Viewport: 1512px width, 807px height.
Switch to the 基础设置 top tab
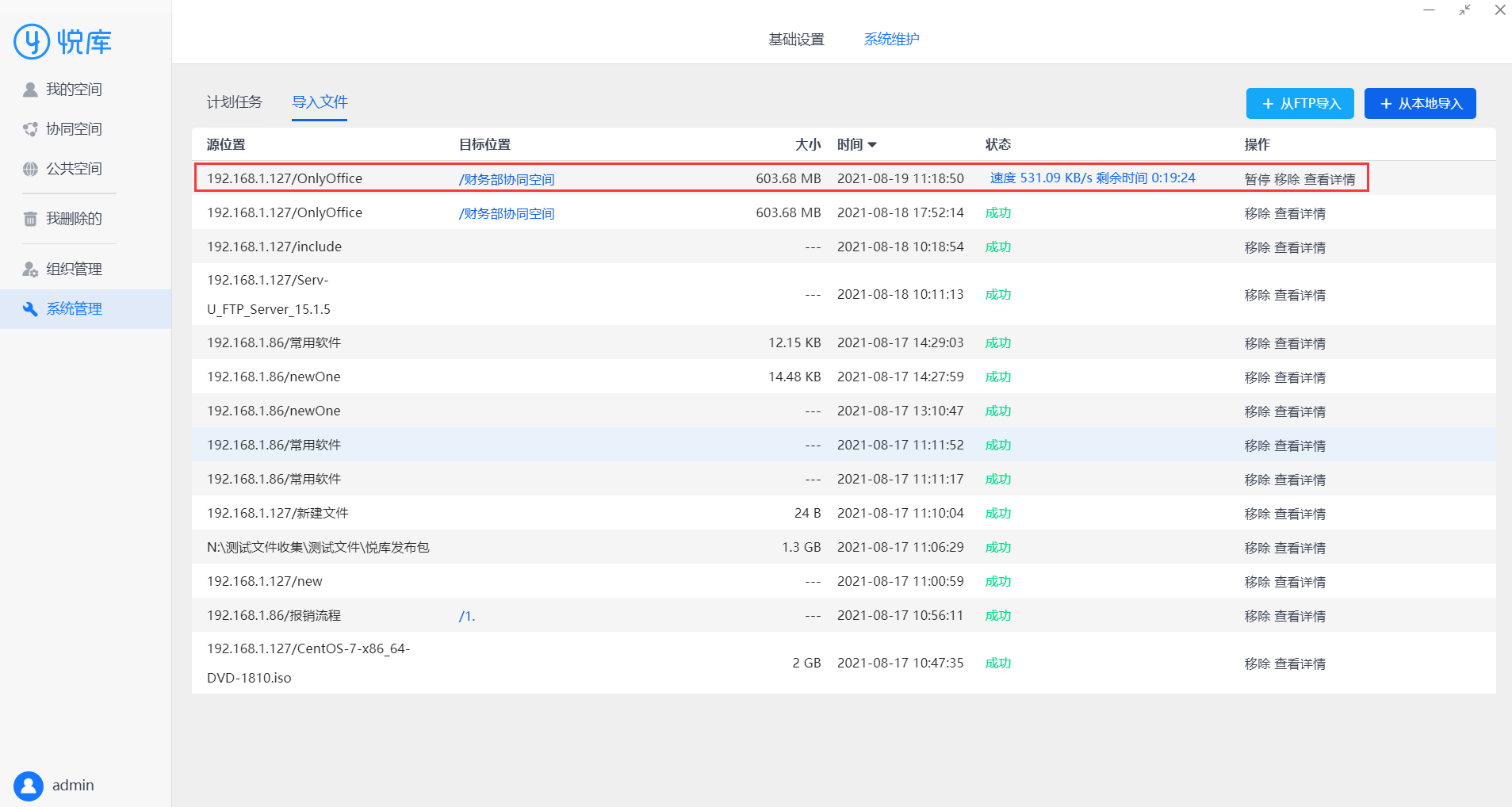click(x=796, y=39)
